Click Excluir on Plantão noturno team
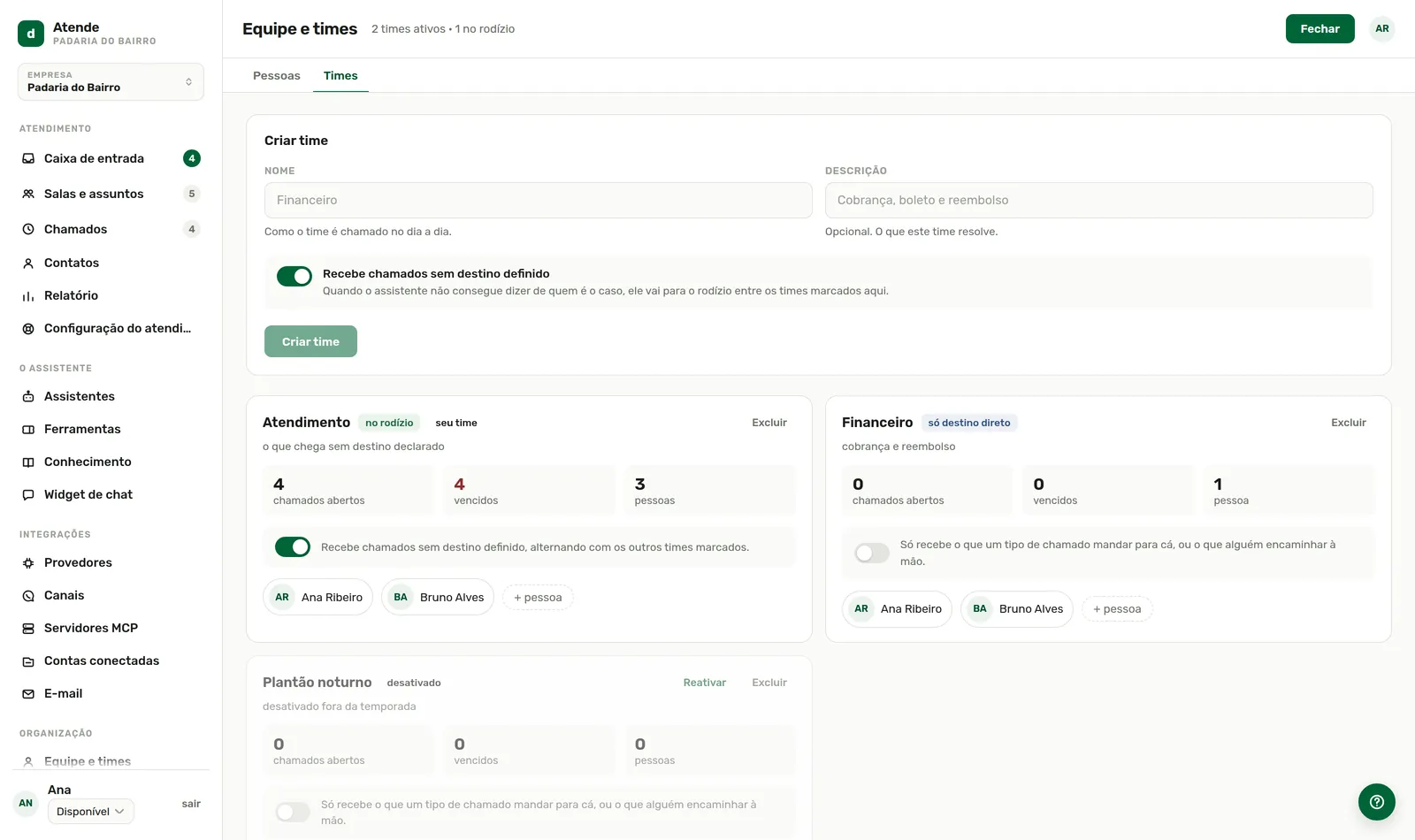This screenshot has height=840, width=1415. [769, 683]
